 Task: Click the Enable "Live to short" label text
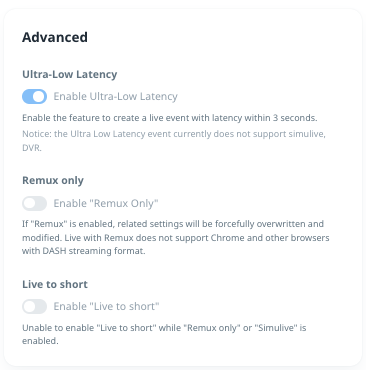point(106,306)
